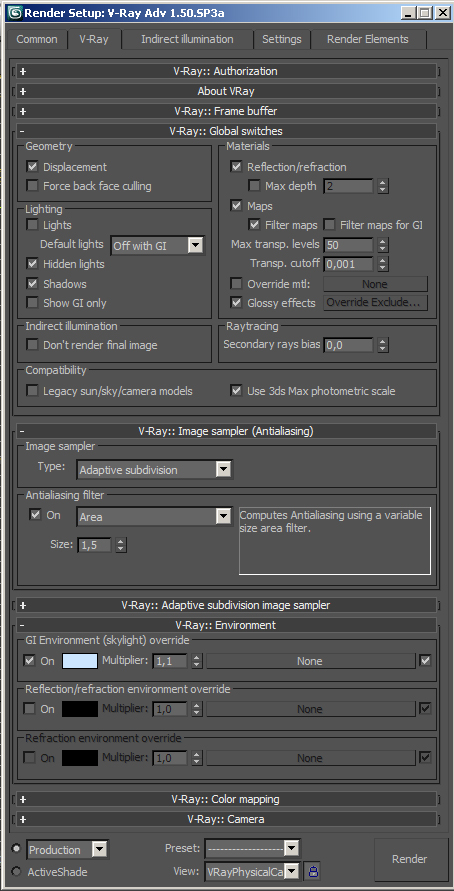Click the lock view icon
Image resolution: width=454 pixels, height=891 pixels.
(313, 871)
